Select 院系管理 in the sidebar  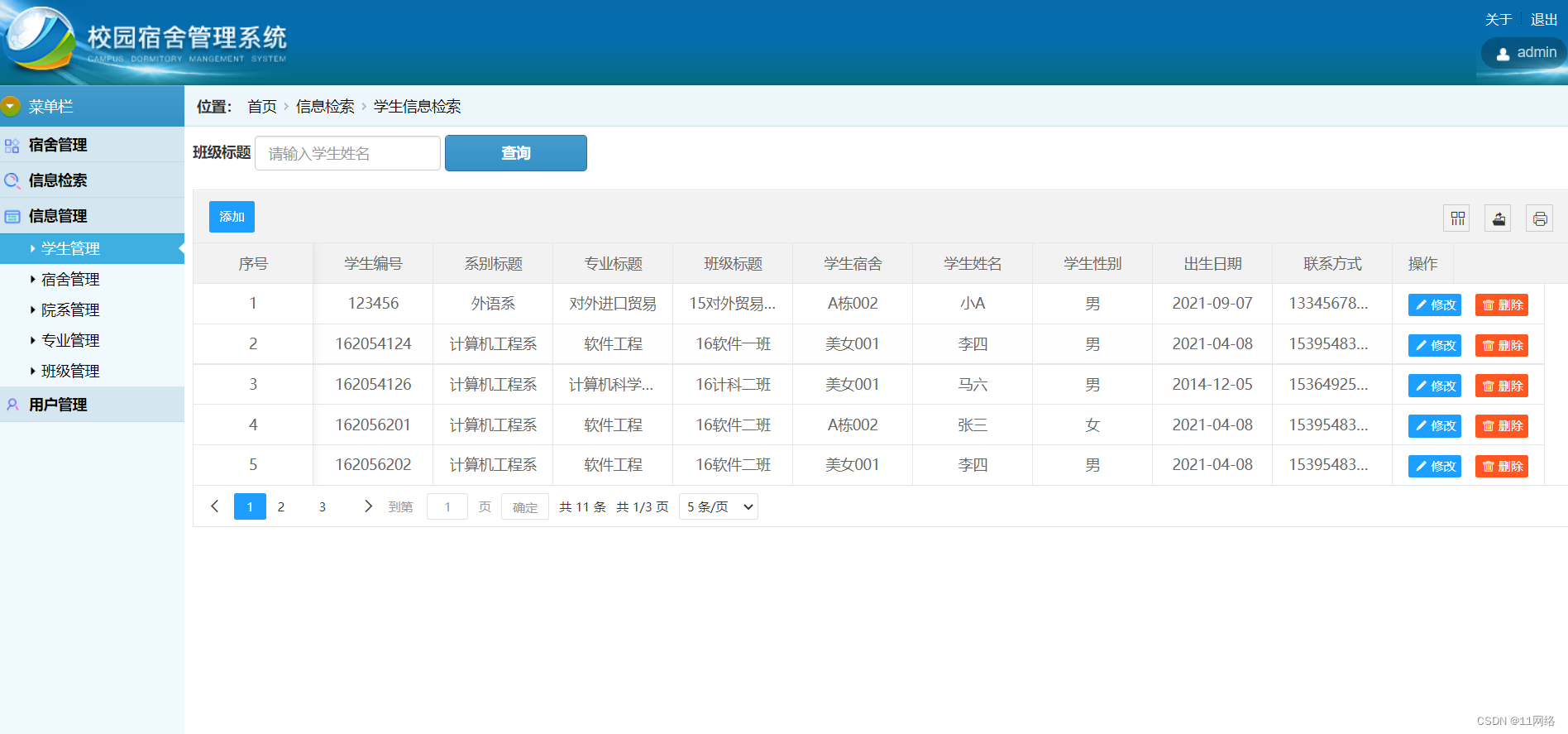pyautogui.click(x=70, y=310)
